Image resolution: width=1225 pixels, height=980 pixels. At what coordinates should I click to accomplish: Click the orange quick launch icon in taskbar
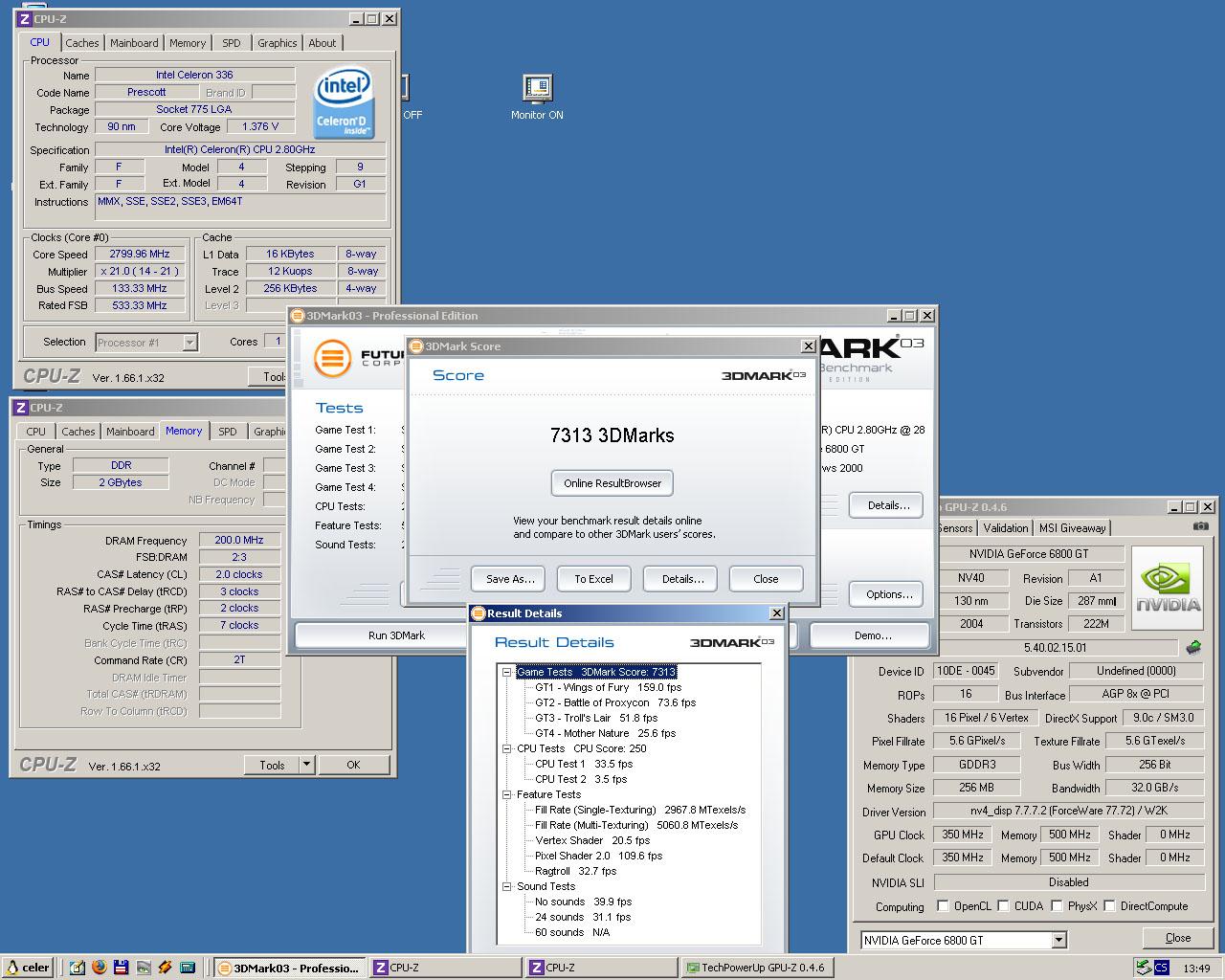coord(166,968)
